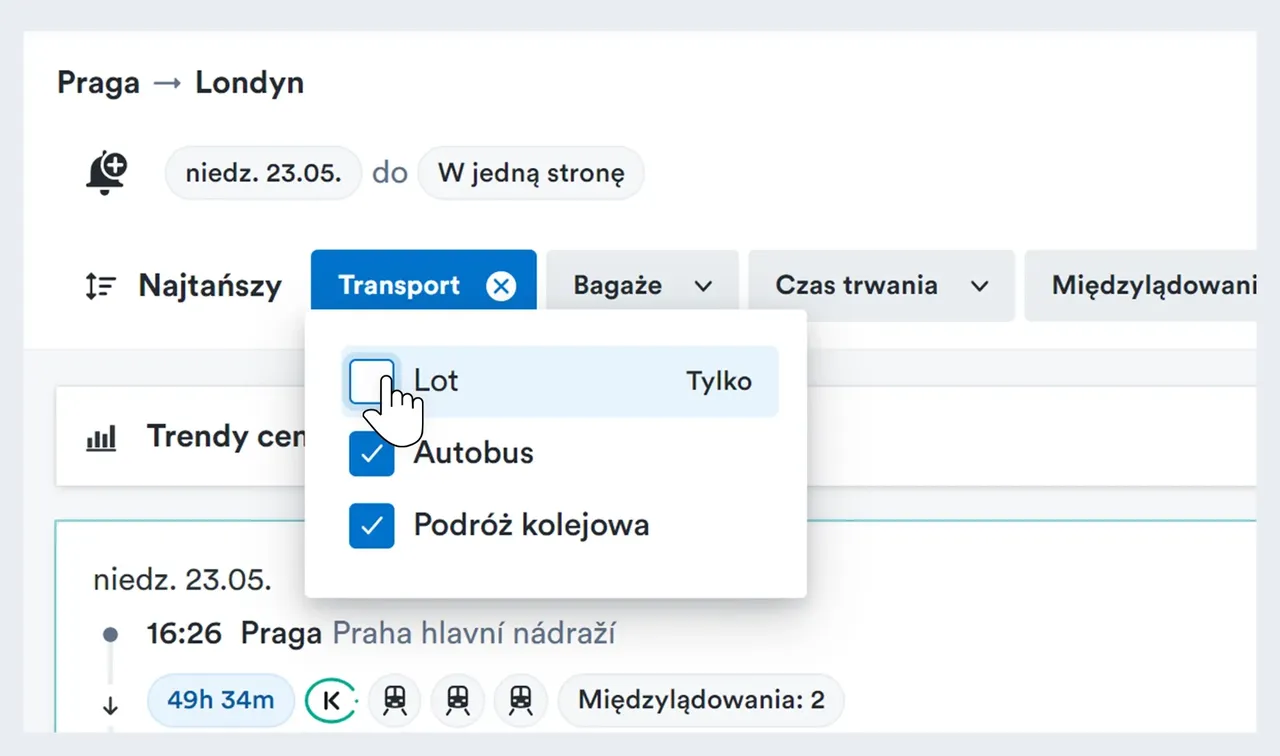Click the 16:26 departure time
Viewport: 1280px width, 756px height.
click(184, 633)
